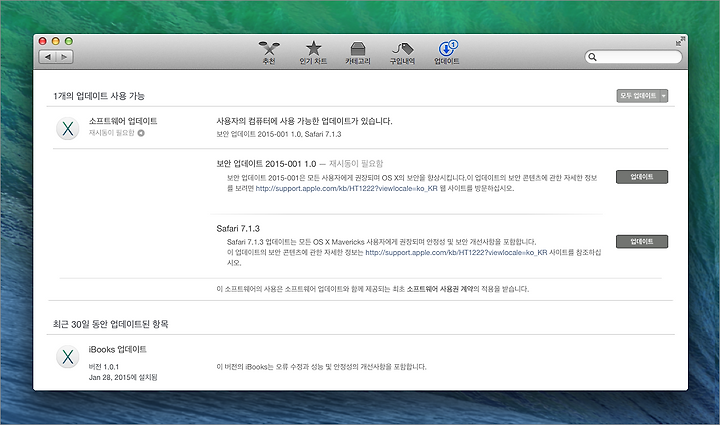Click 1개의 업데이트 사용 가능 header
This screenshot has height=425, width=720.
(x=99, y=96)
